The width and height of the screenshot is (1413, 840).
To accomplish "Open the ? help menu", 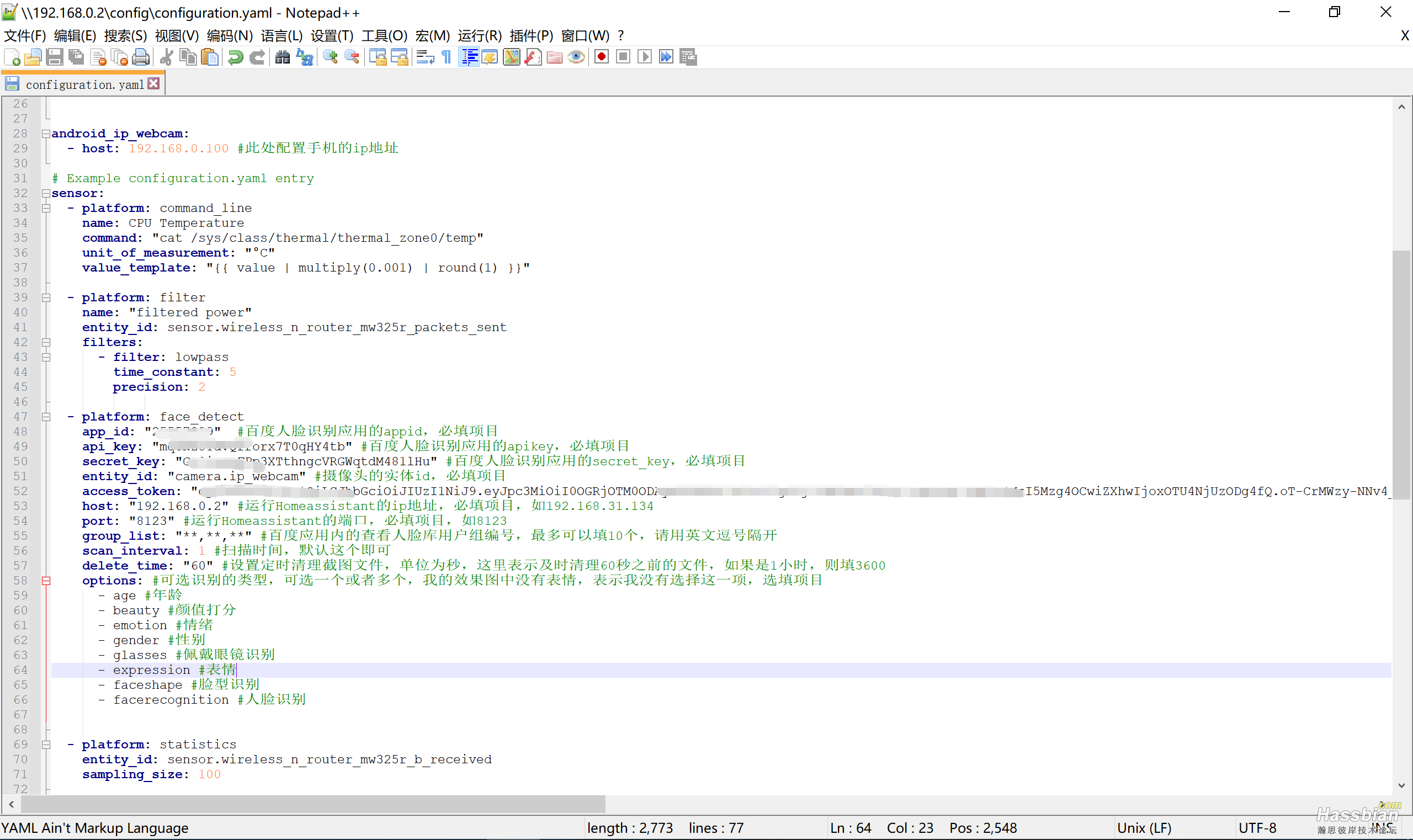I will 621,36.
